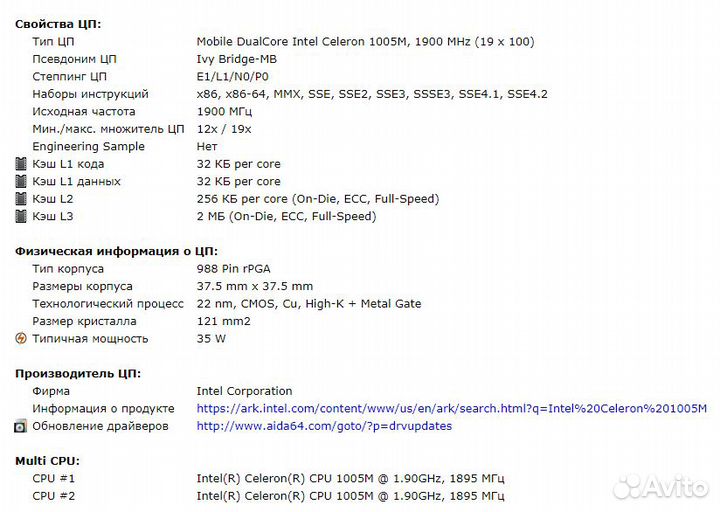Image resolution: width=720 pixels, height=512 pixels.
Task: Select the Свойства ЦП section heading
Action: 58,24
